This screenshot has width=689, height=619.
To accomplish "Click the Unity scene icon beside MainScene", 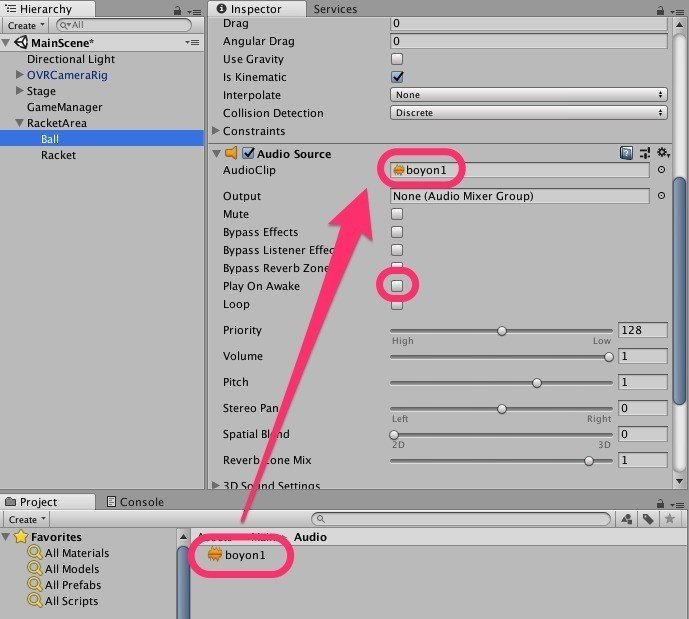I will (x=21, y=43).
